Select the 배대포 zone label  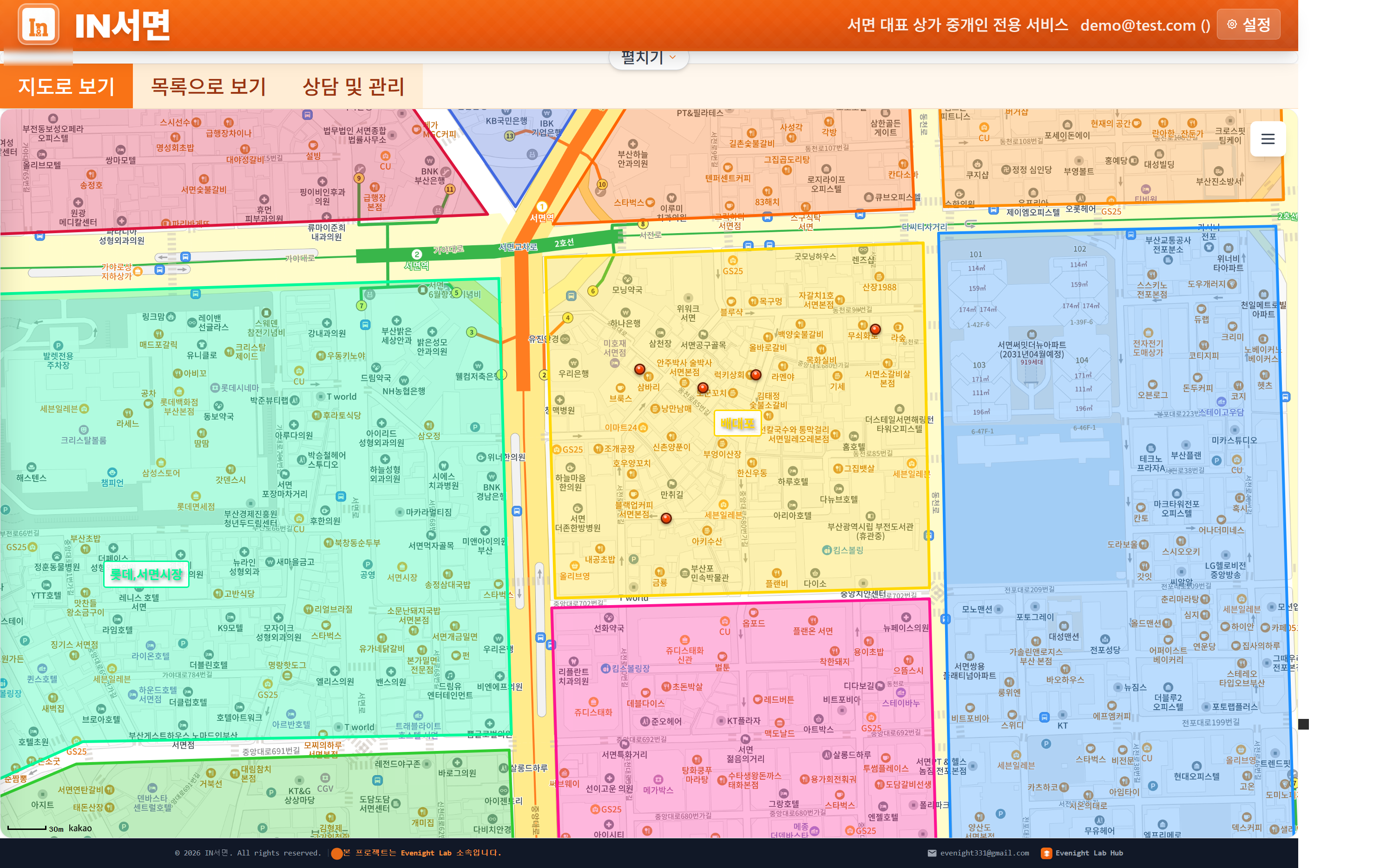pyautogui.click(x=737, y=424)
